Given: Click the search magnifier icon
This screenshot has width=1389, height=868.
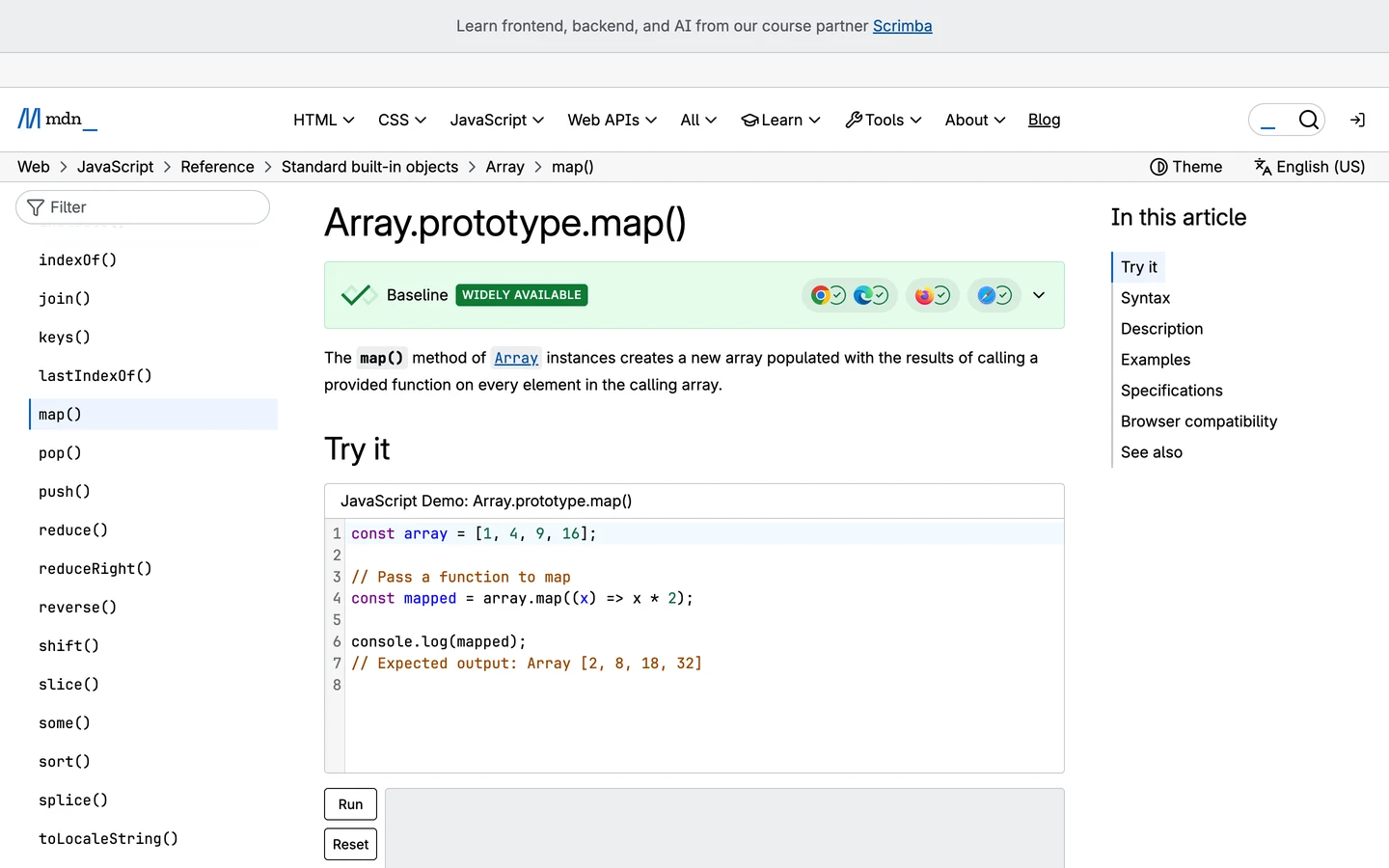Looking at the screenshot, I should (x=1309, y=120).
